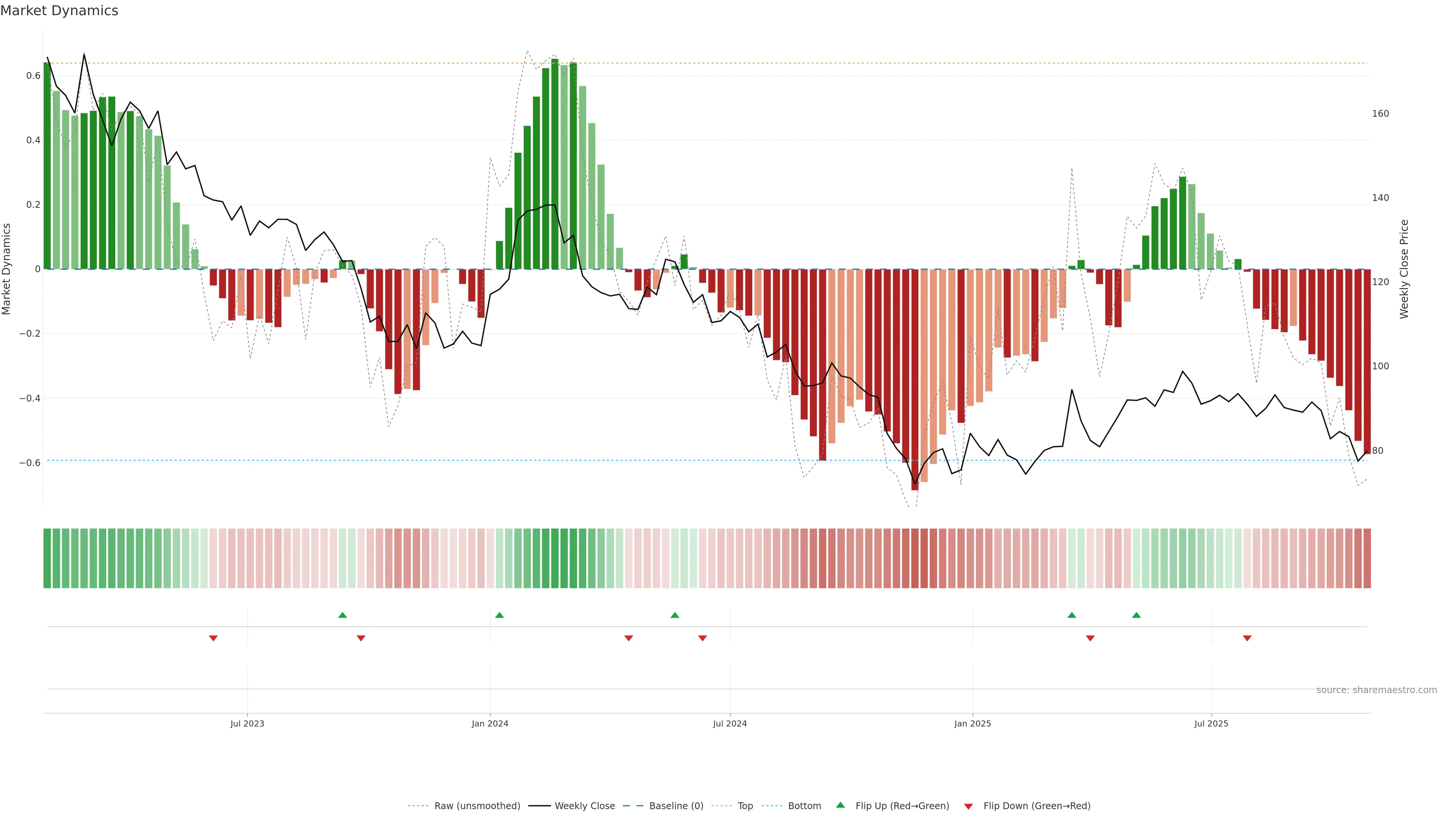Image resolution: width=1456 pixels, height=819 pixels.
Task: Click the Market Dynamics chart title
Action: [x=60, y=11]
